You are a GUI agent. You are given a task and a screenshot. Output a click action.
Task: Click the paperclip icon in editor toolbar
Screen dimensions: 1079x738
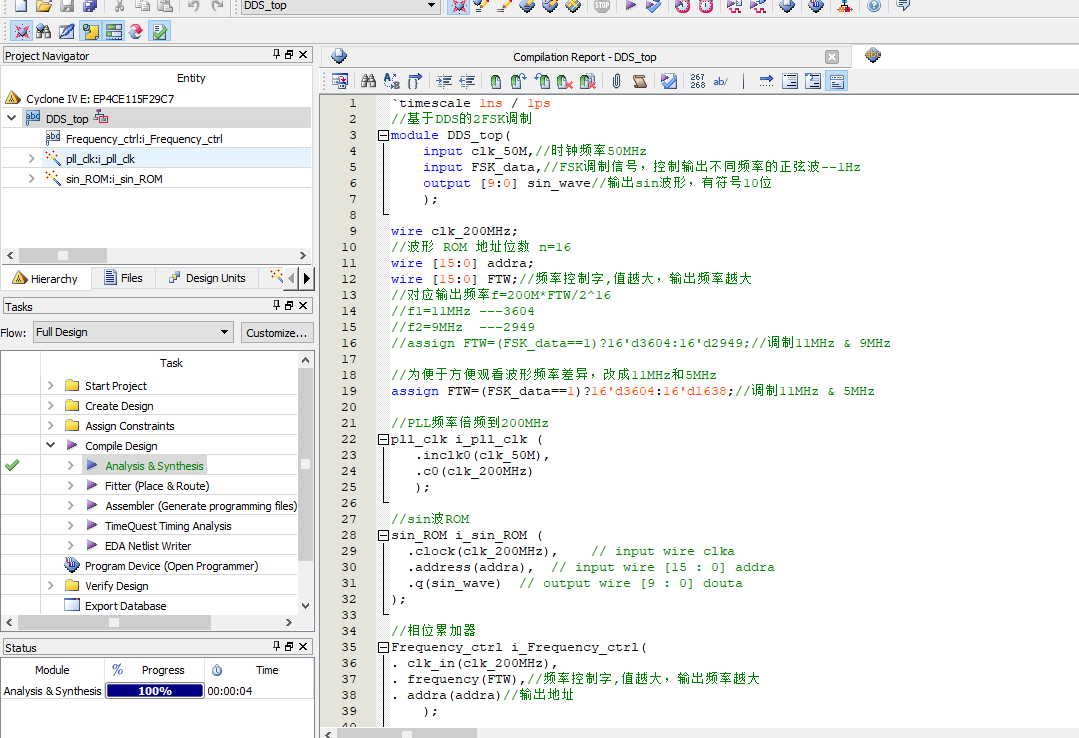pos(617,81)
